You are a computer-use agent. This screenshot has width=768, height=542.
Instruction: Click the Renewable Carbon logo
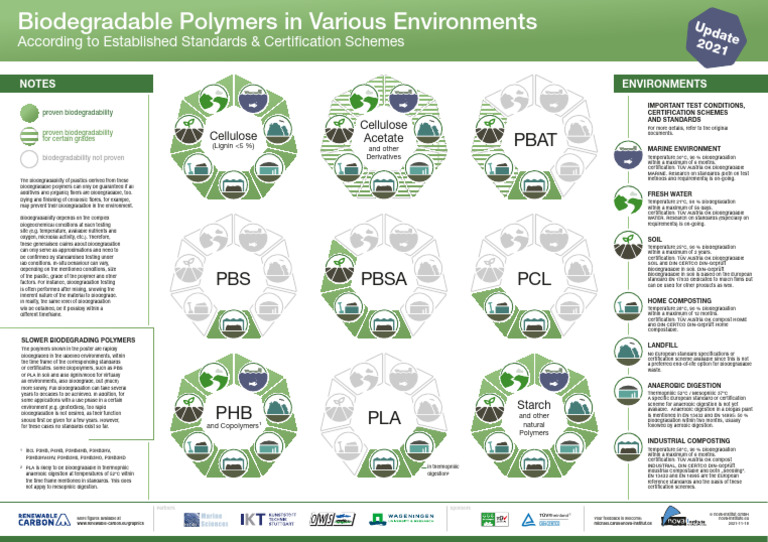[44, 519]
